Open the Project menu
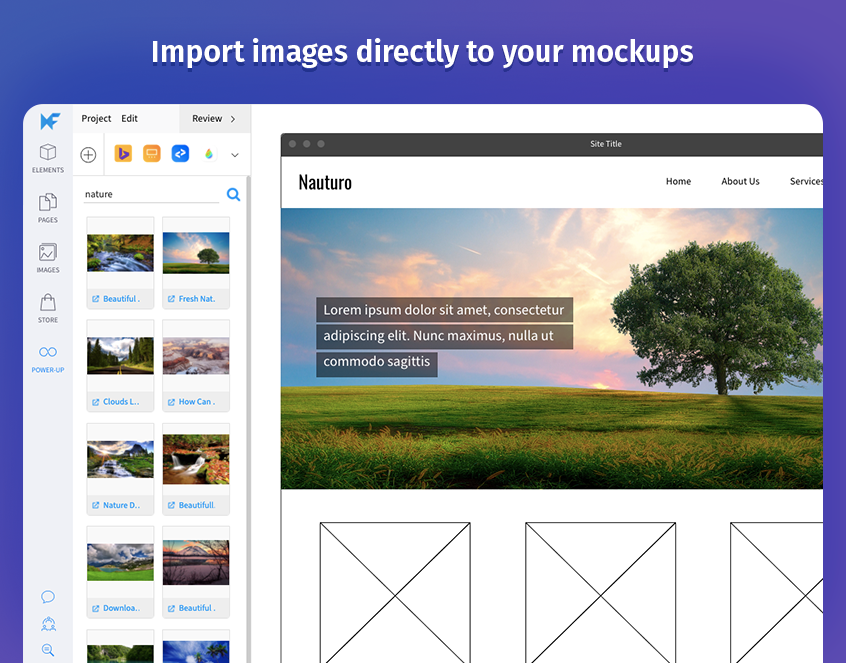The height and width of the screenshot is (663, 846). (x=96, y=118)
